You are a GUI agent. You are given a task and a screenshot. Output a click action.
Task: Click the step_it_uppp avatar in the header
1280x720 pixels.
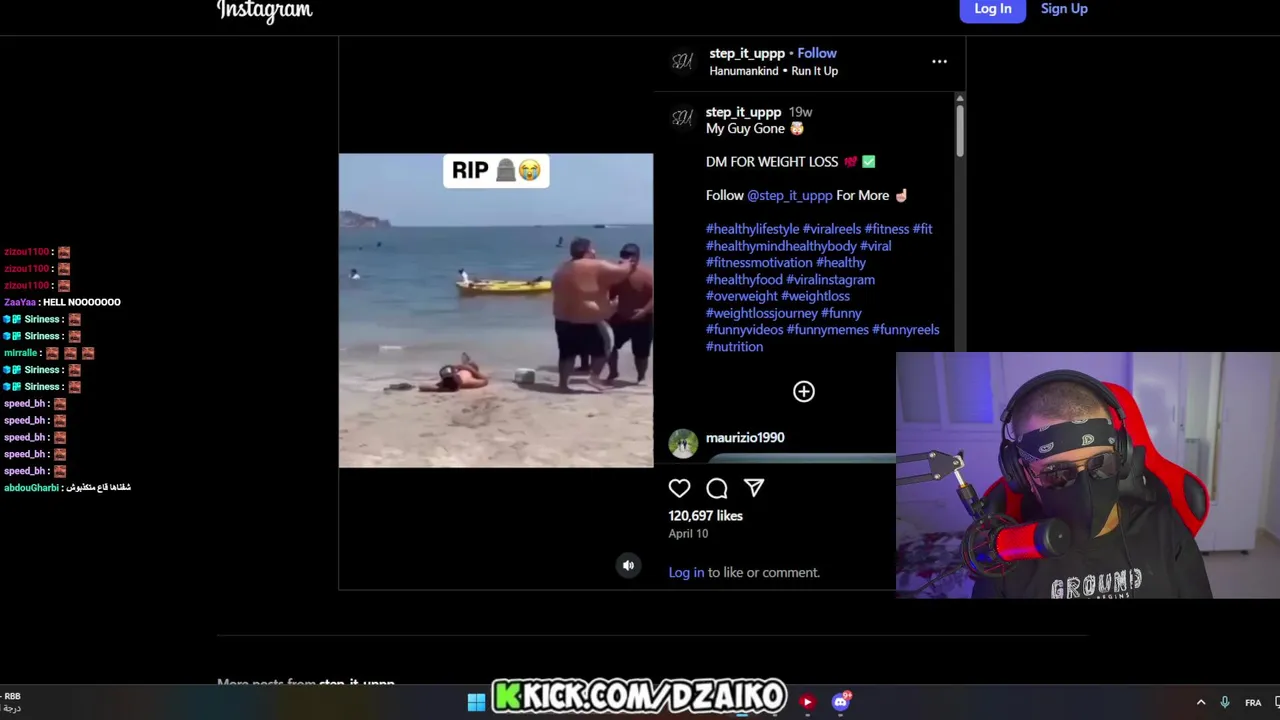coord(683,62)
